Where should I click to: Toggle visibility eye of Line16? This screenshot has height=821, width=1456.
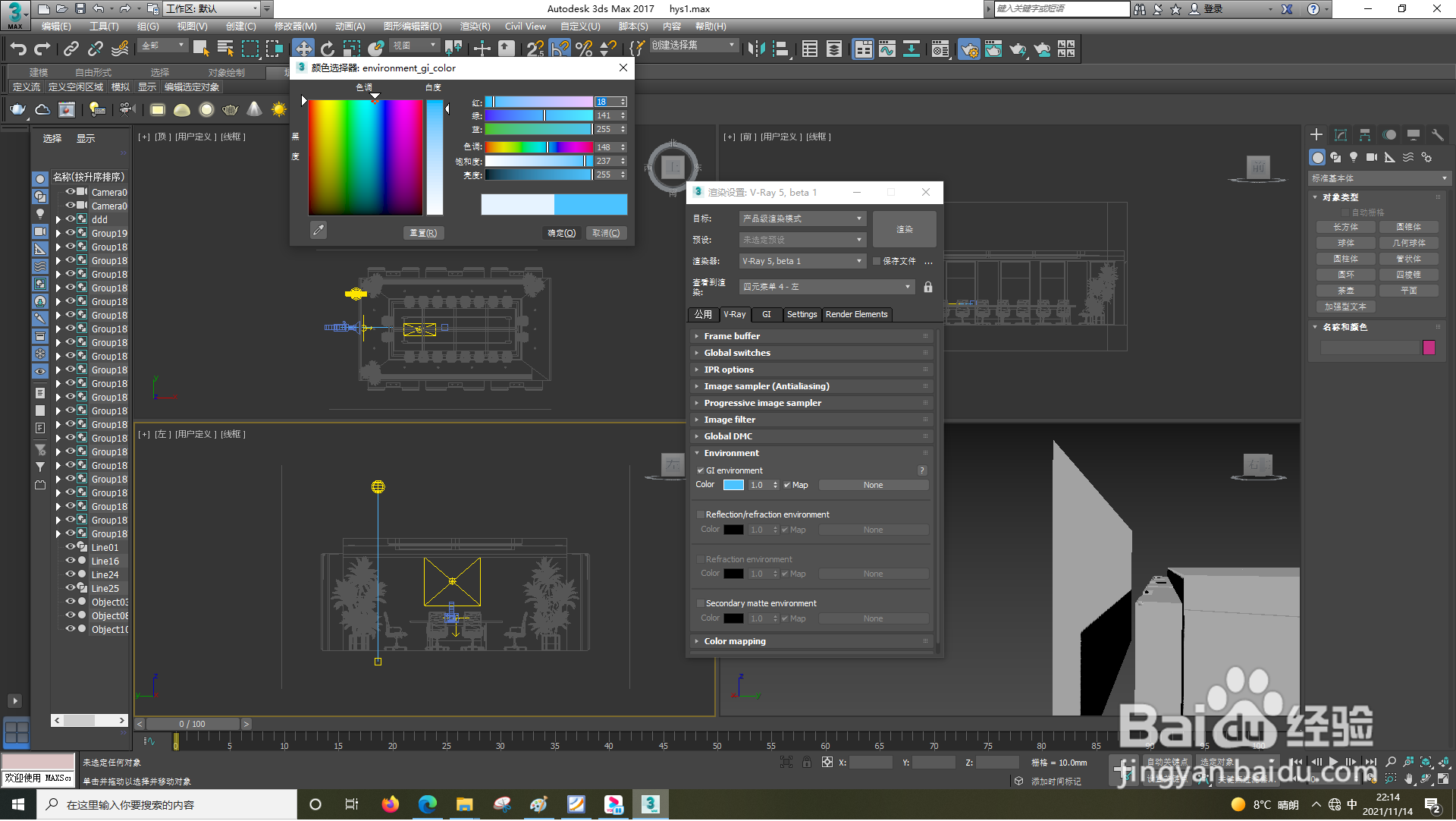(x=70, y=561)
